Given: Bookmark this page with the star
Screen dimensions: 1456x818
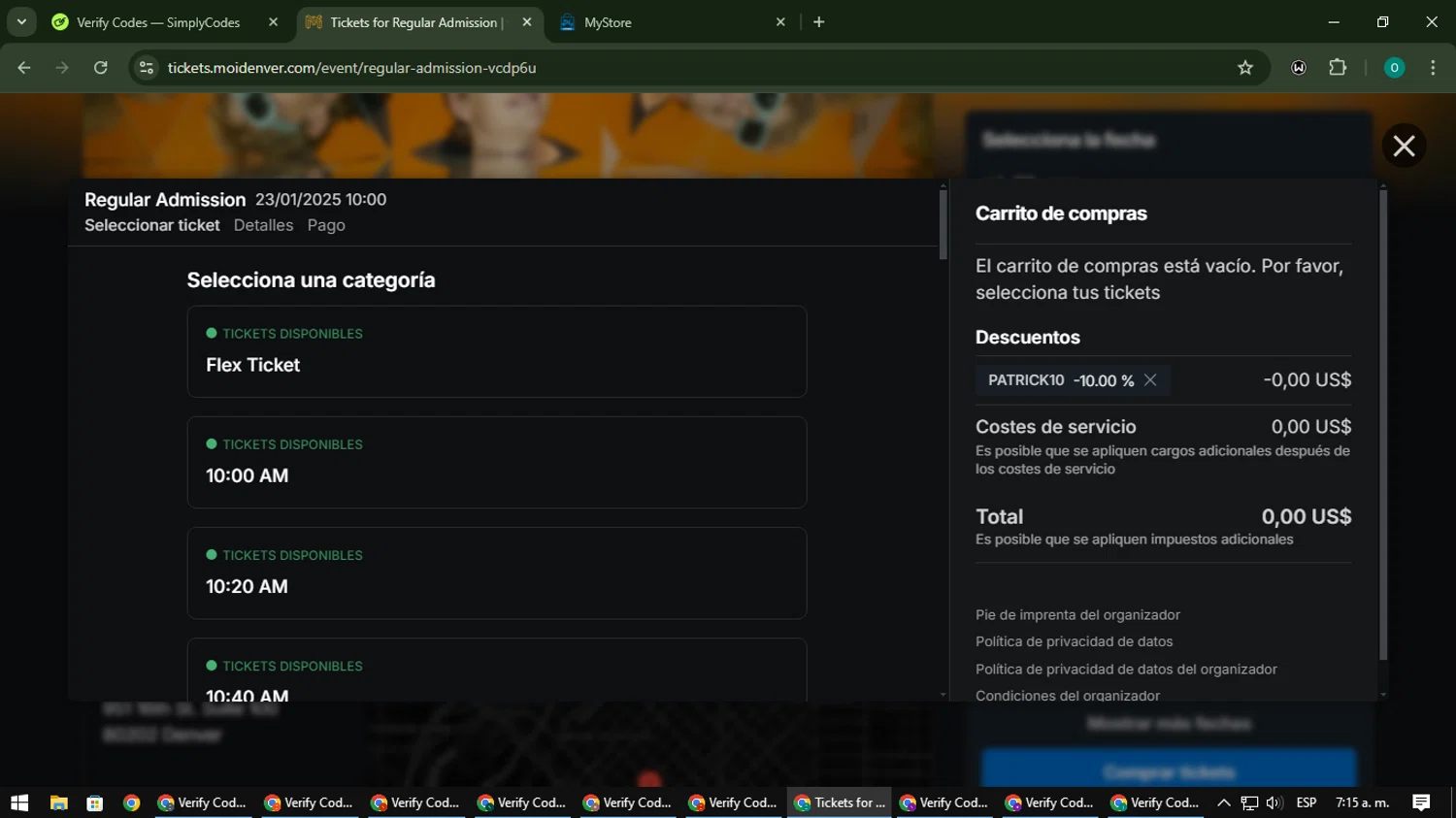Looking at the screenshot, I should click(x=1245, y=68).
